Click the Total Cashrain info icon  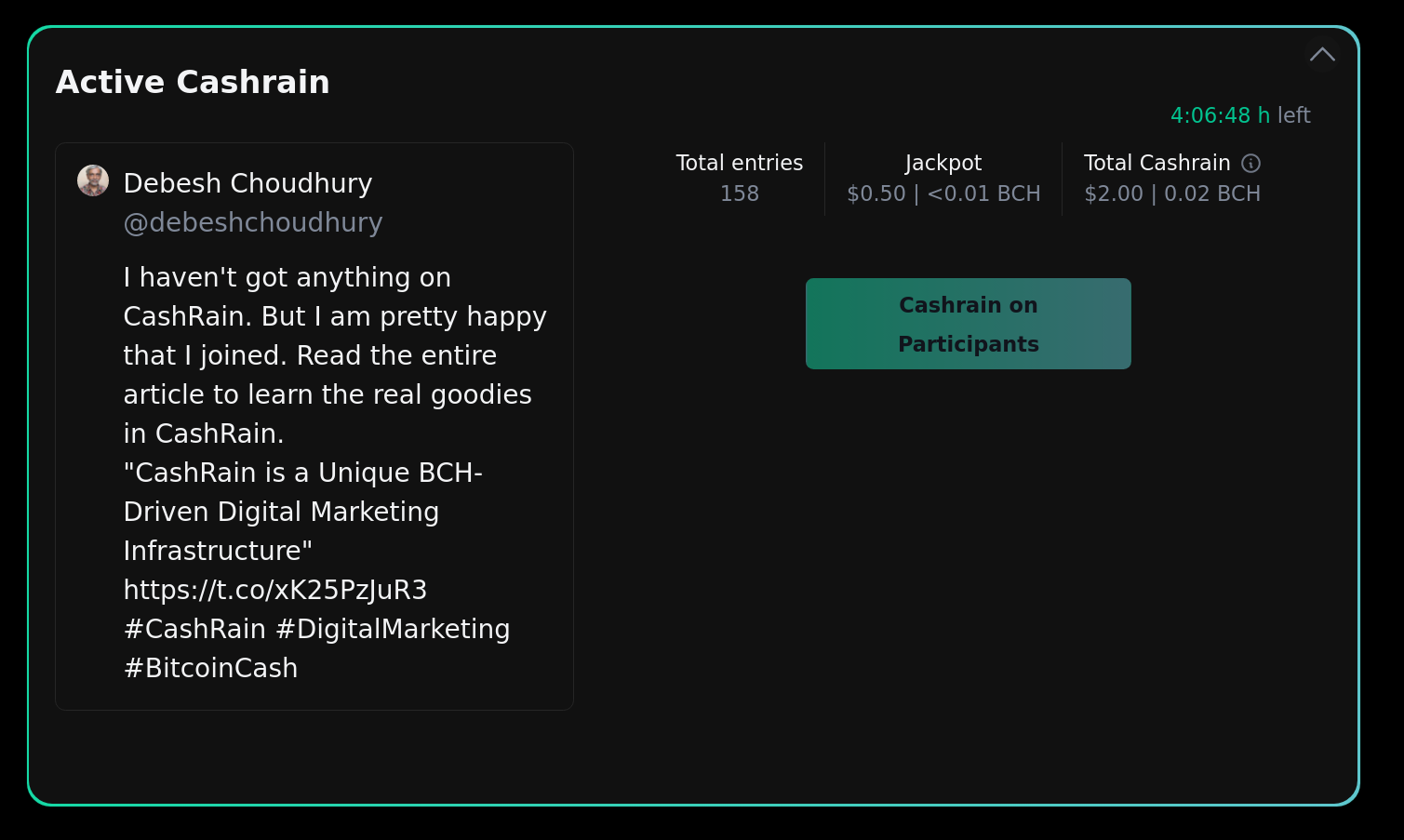(1251, 164)
